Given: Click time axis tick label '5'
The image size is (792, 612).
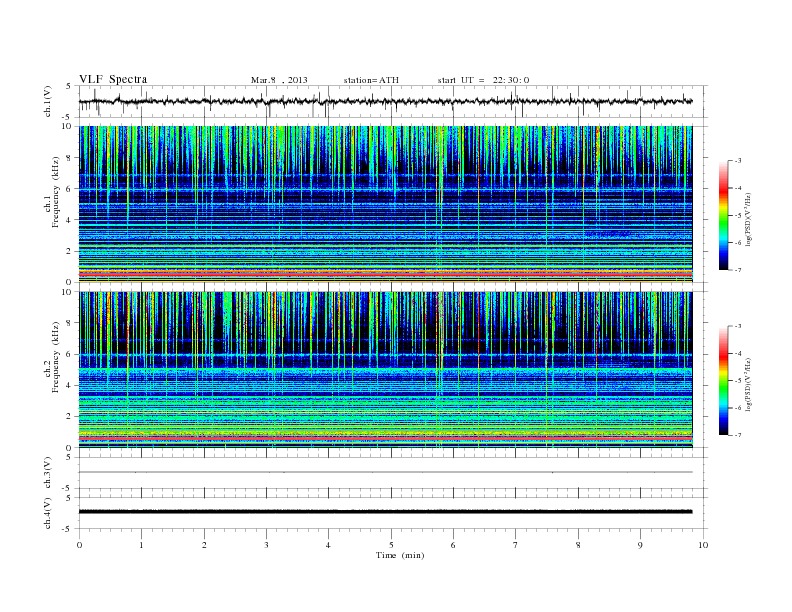Looking at the screenshot, I should [391, 545].
